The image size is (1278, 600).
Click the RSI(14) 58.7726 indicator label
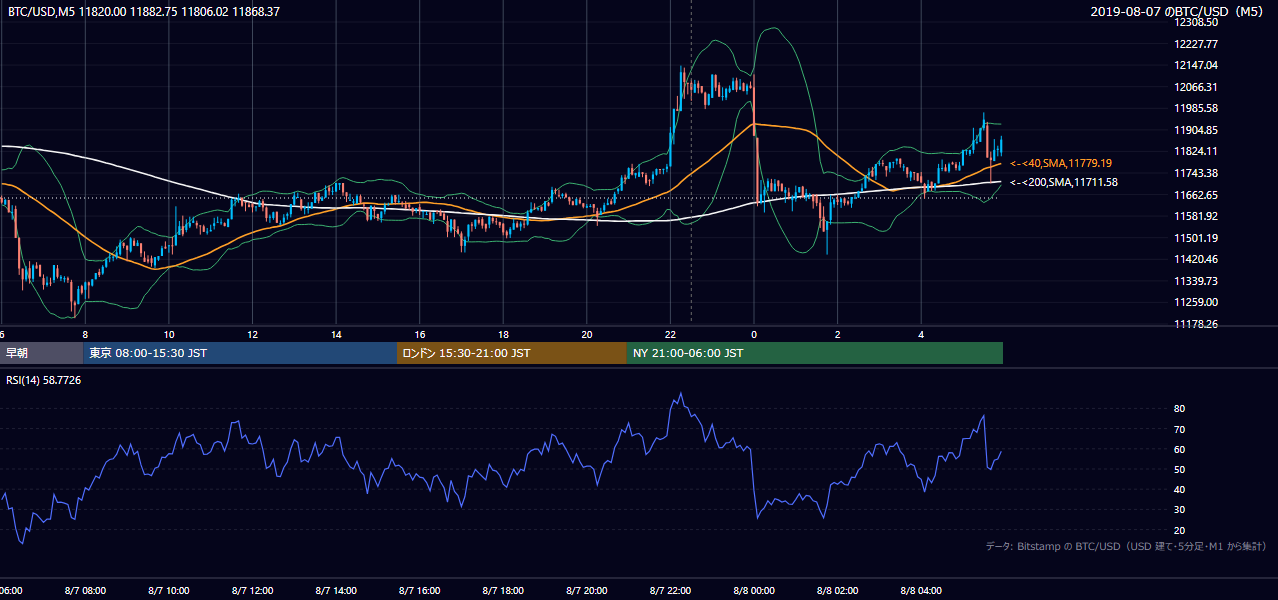pos(44,380)
